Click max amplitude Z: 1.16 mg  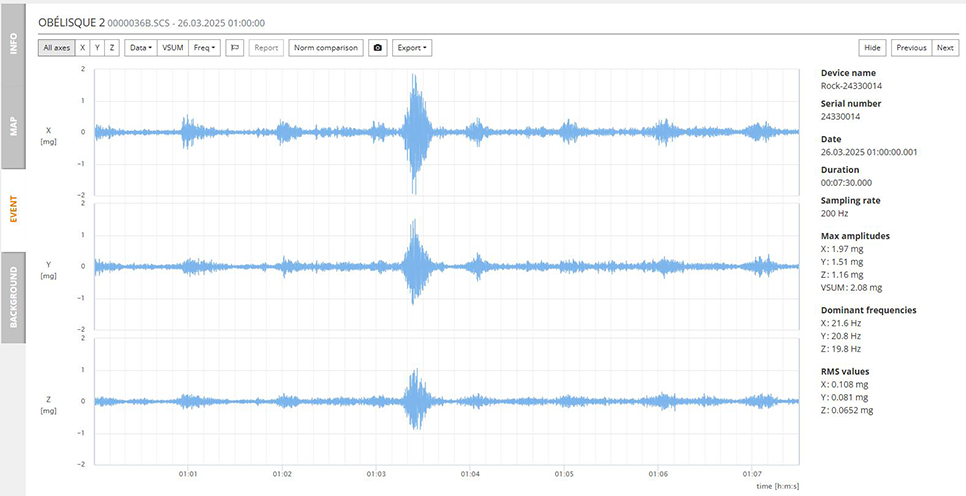[x=842, y=275]
